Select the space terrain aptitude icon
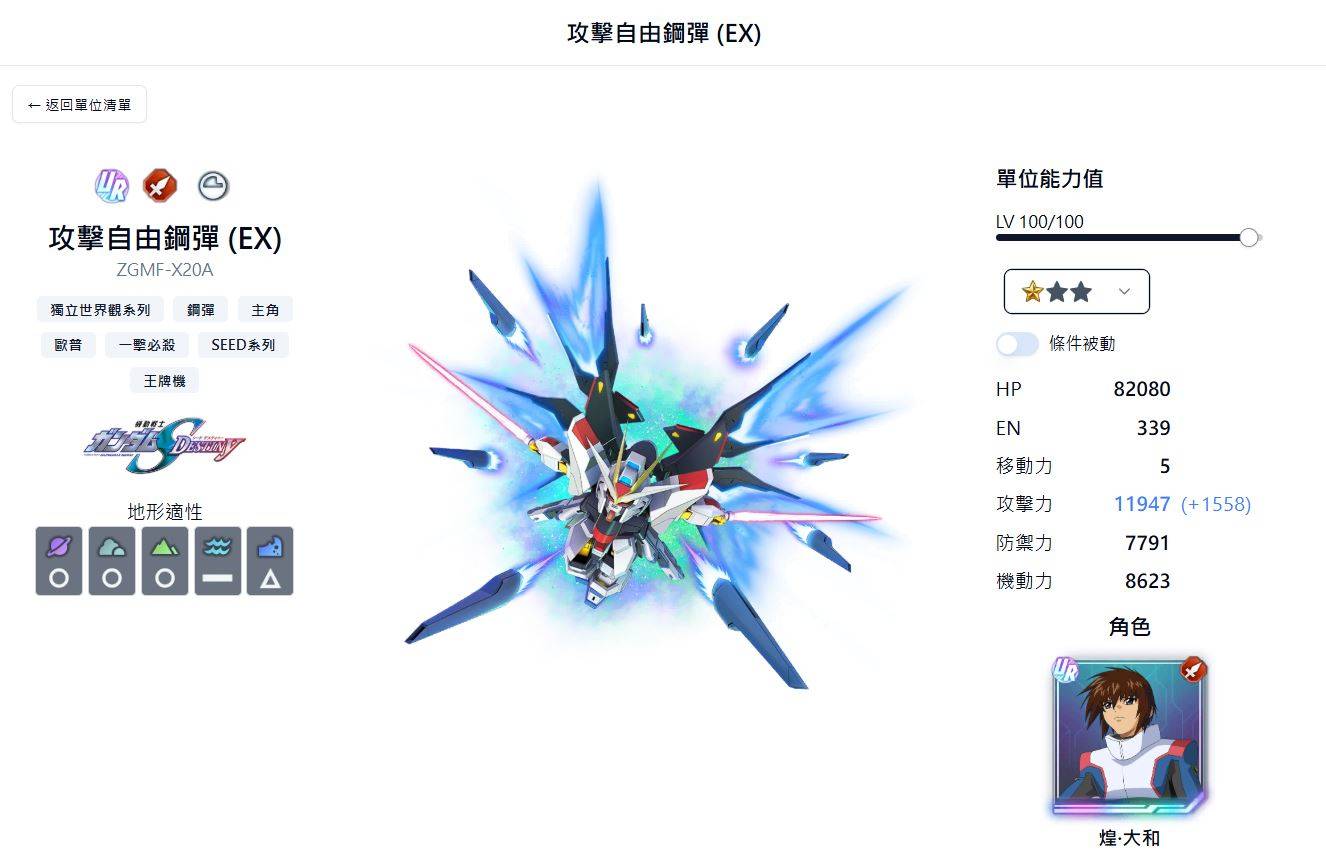The height and width of the screenshot is (860, 1326). [x=59, y=561]
